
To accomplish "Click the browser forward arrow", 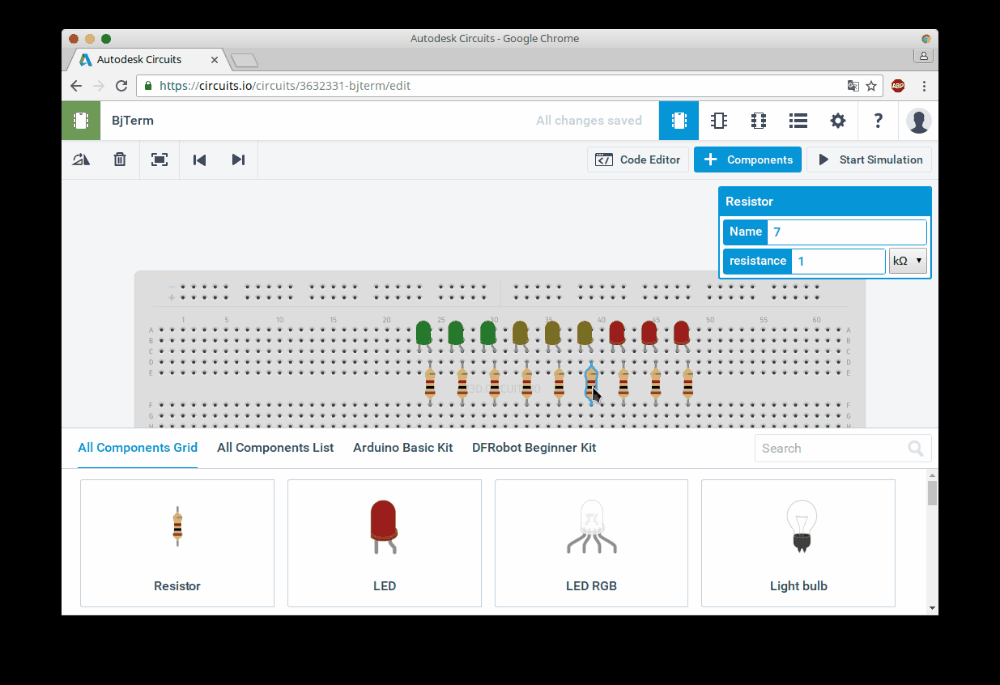I will (x=98, y=85).
